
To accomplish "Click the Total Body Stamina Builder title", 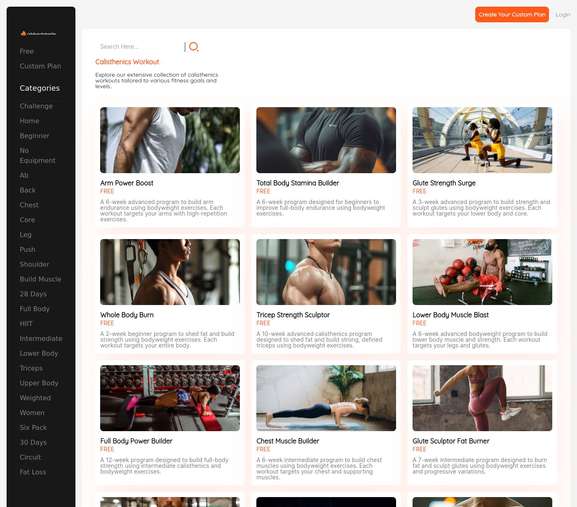I will (x=297, y=183).
